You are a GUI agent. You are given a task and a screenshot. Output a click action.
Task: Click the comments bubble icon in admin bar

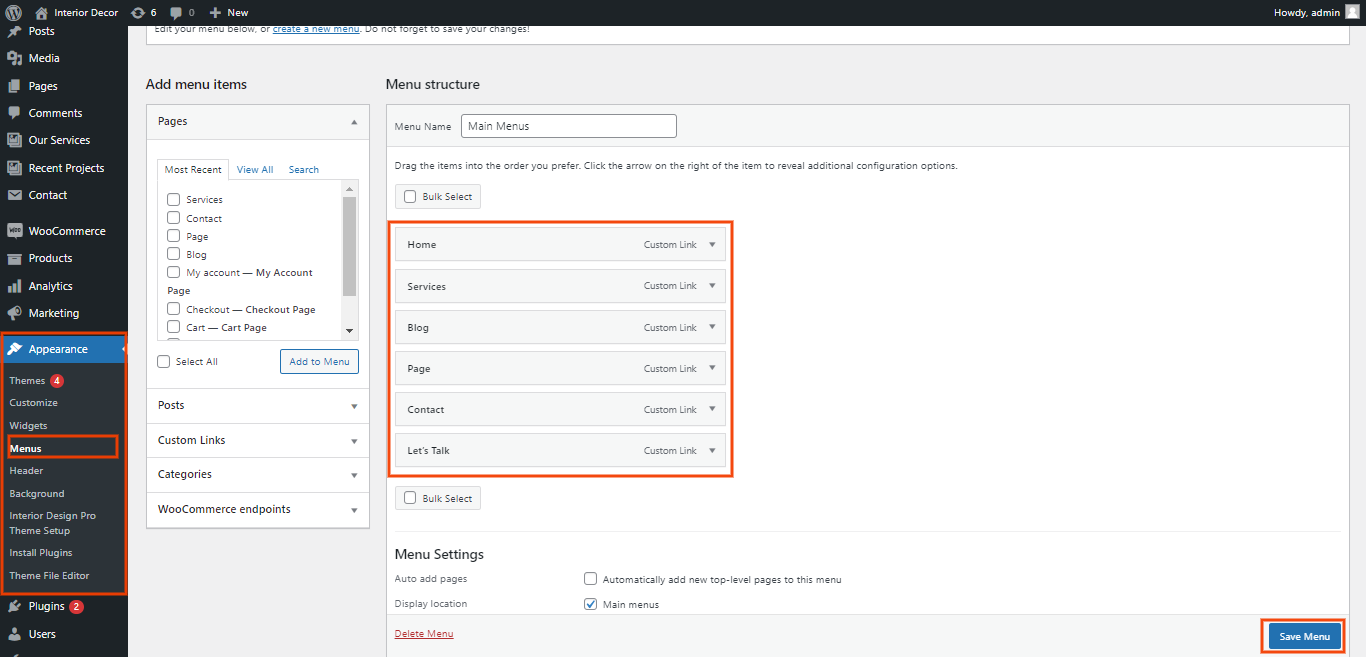[x=176, y=13]
